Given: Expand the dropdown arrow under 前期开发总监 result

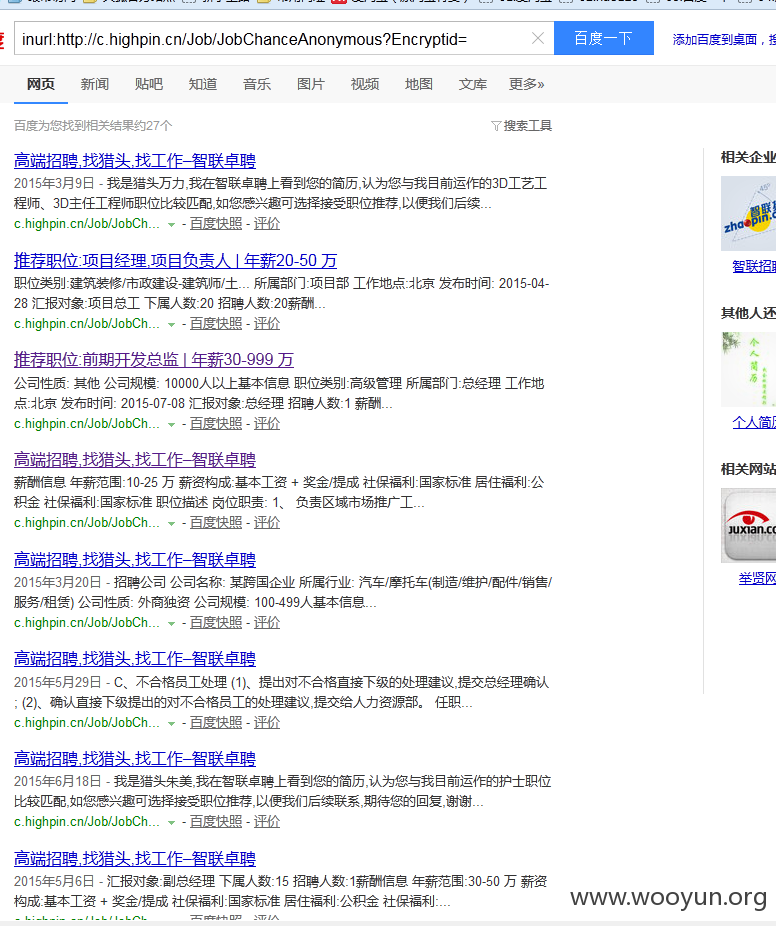Looking at the screenshot, I should [171, 424].
